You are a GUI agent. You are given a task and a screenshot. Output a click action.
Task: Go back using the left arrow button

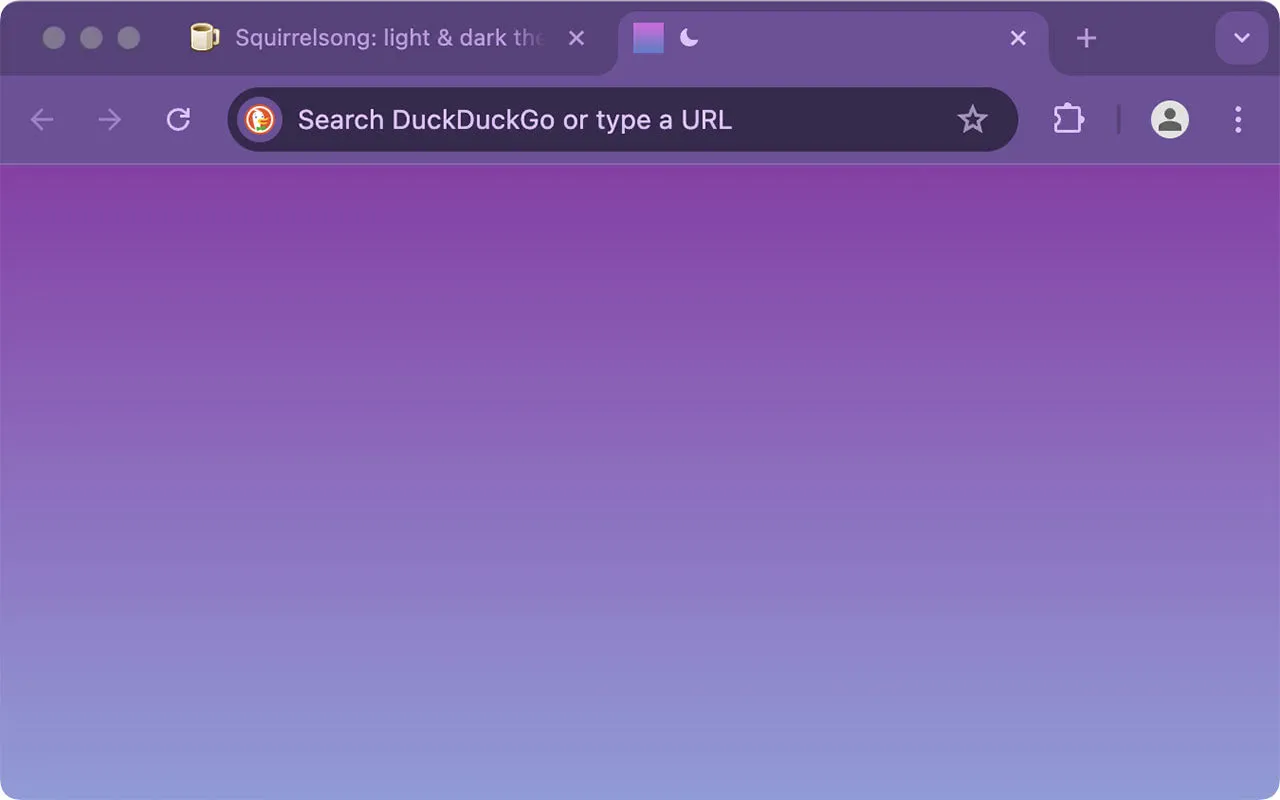coord(42,120)
